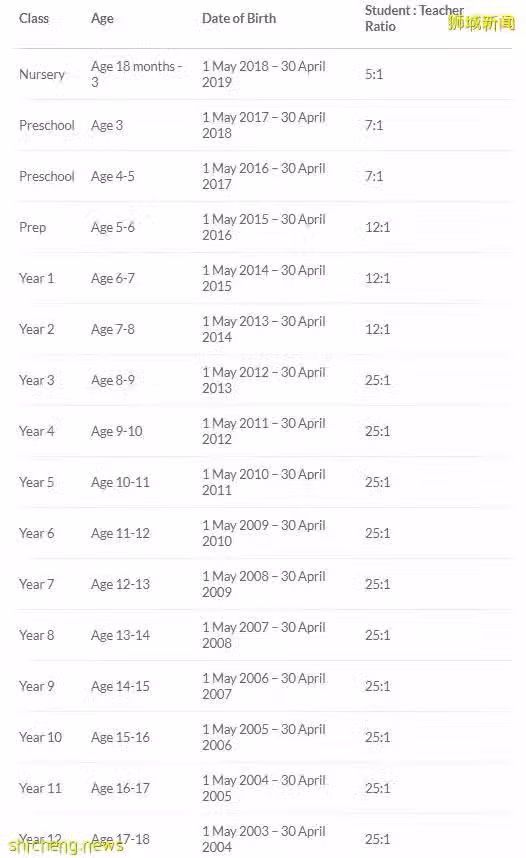Click the Year 6 class label
The height and width of the screenshot is (858, 526).
(37, 534)
